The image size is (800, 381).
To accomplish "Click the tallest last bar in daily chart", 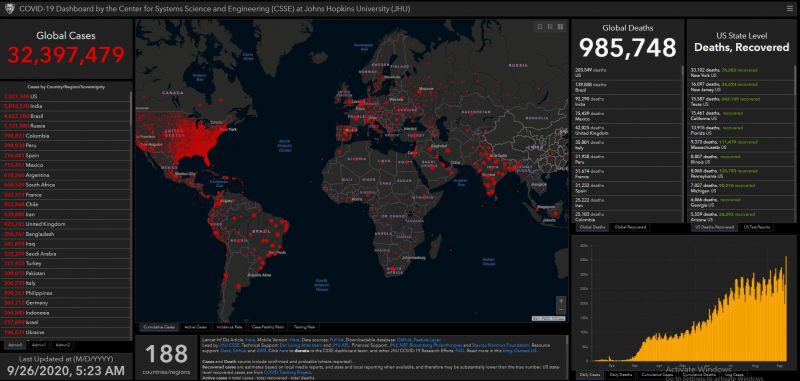I will pyautogui.click(x=786, y=309).
